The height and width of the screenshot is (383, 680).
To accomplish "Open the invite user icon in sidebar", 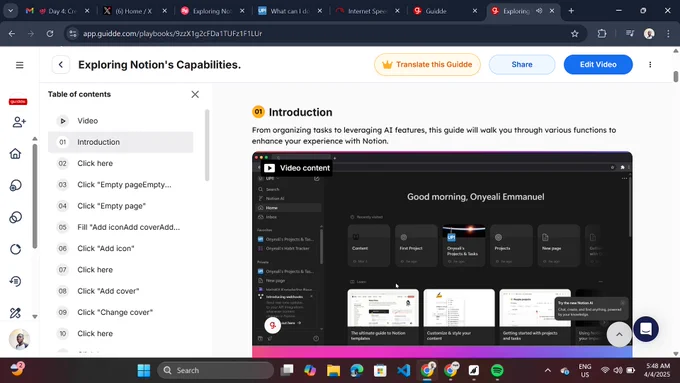I will pyautogui.click(x=19, y=122).
